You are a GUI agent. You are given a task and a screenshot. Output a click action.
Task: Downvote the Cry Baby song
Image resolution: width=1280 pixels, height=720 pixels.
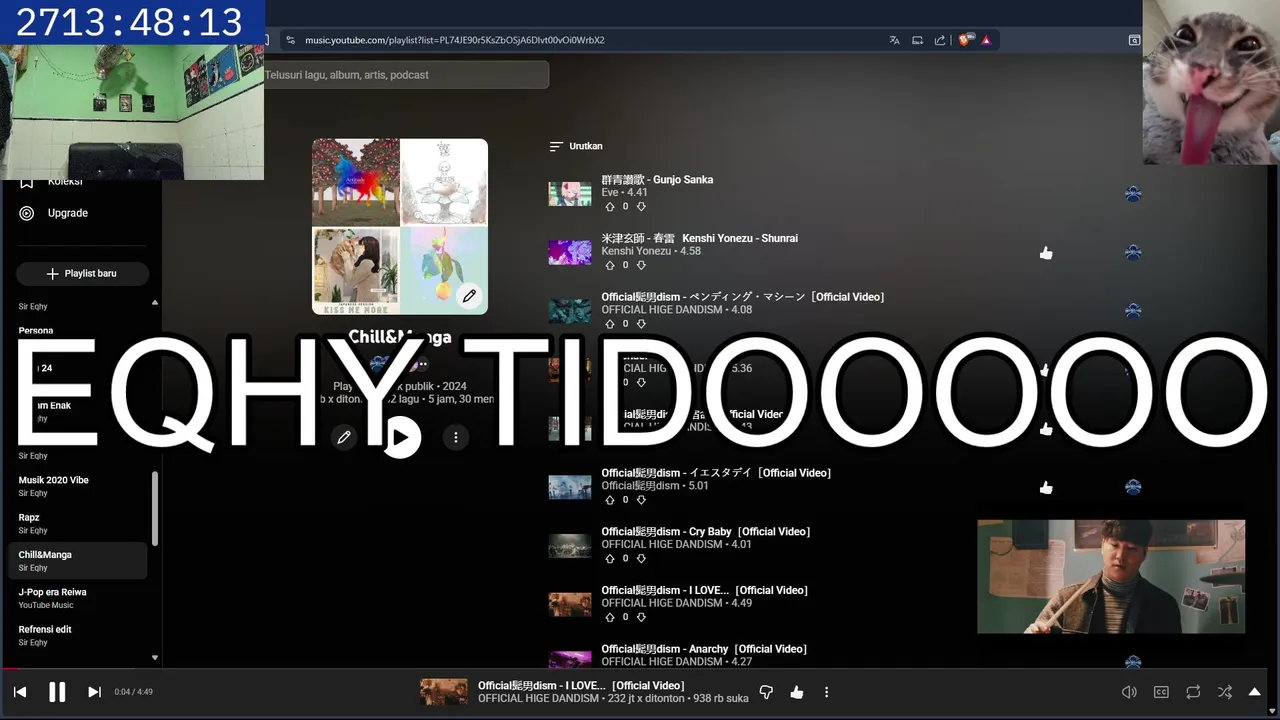[641, 559]
